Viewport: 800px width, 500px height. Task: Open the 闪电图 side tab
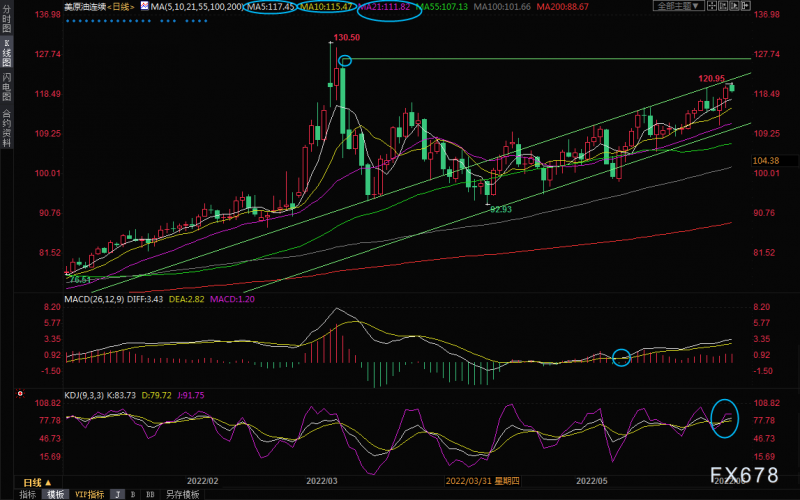7,85
